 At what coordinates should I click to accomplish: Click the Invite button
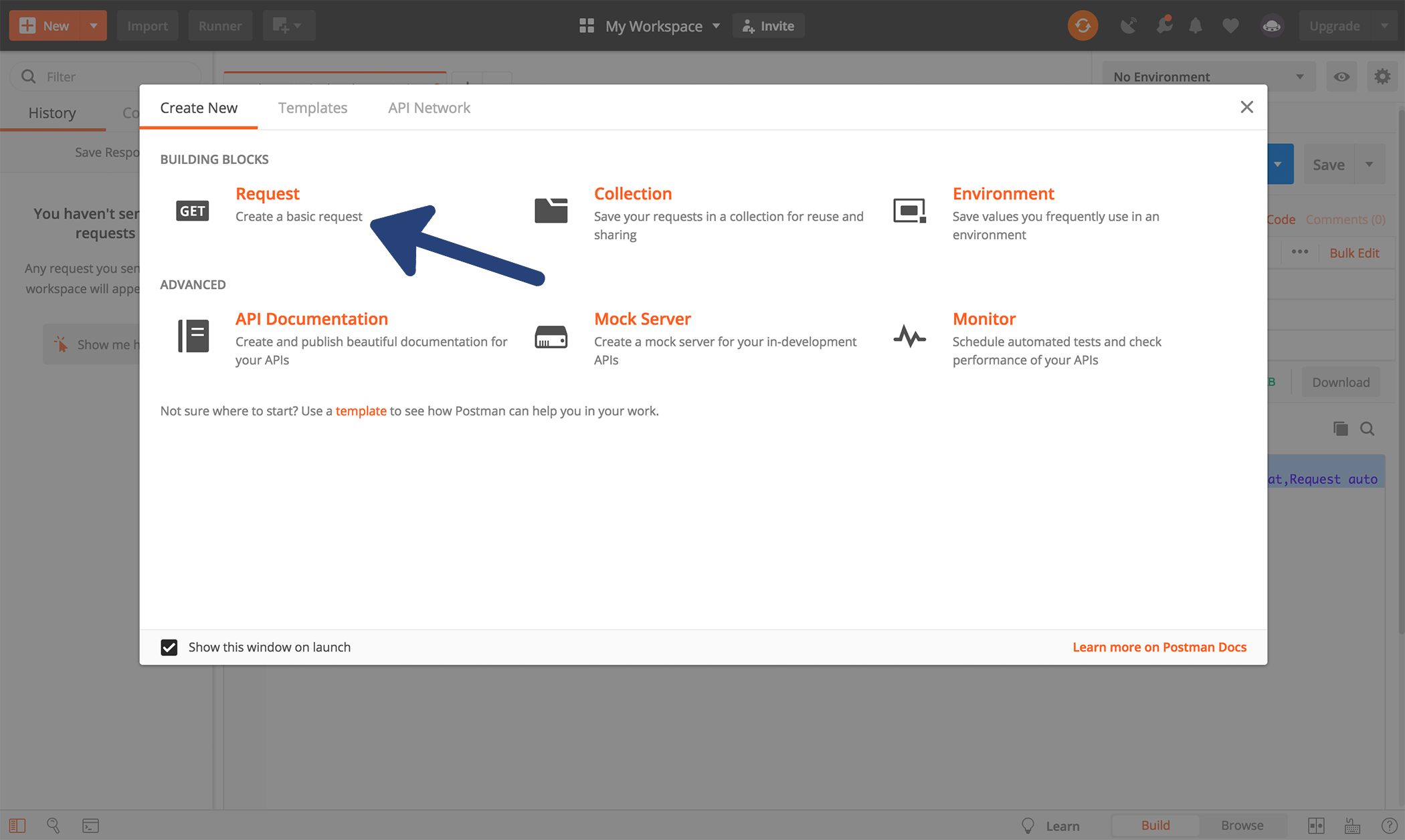pos(768,26)
